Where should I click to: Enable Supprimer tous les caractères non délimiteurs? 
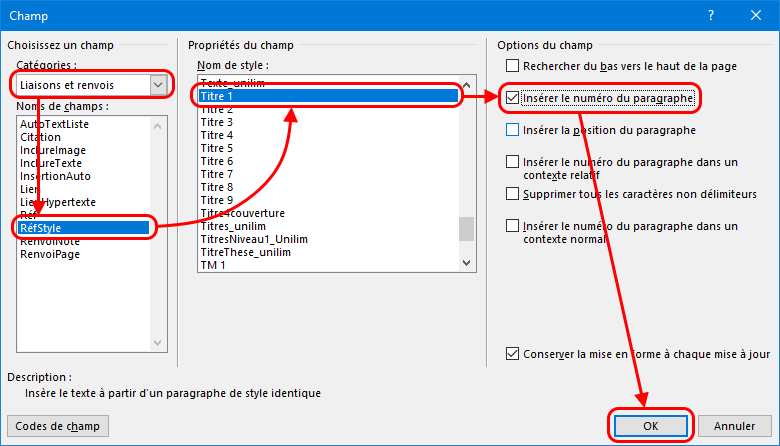tap(513, 193)
